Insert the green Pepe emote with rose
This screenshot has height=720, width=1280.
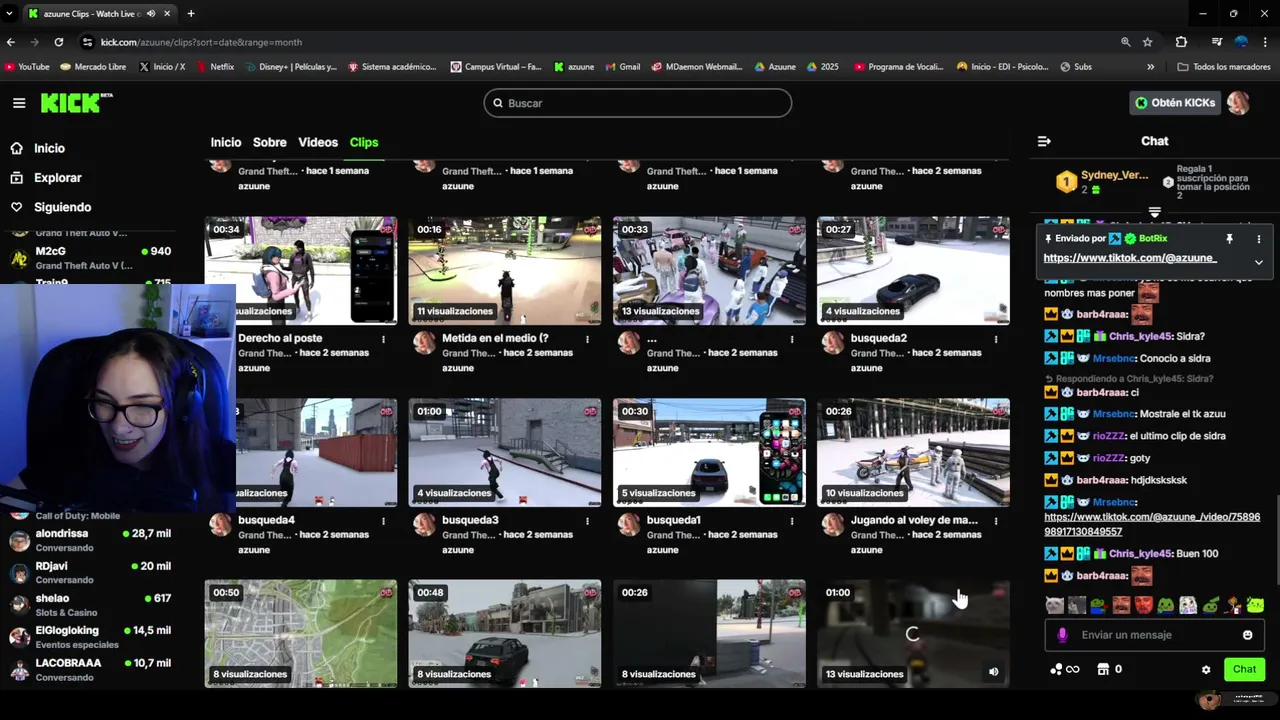(x=1099, y=605)
